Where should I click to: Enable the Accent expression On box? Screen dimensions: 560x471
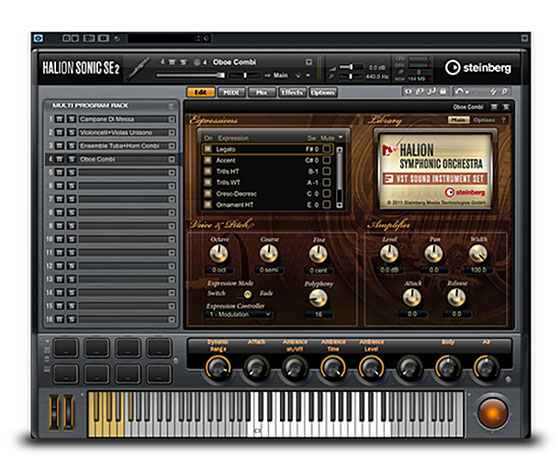[x=208, y=160]
